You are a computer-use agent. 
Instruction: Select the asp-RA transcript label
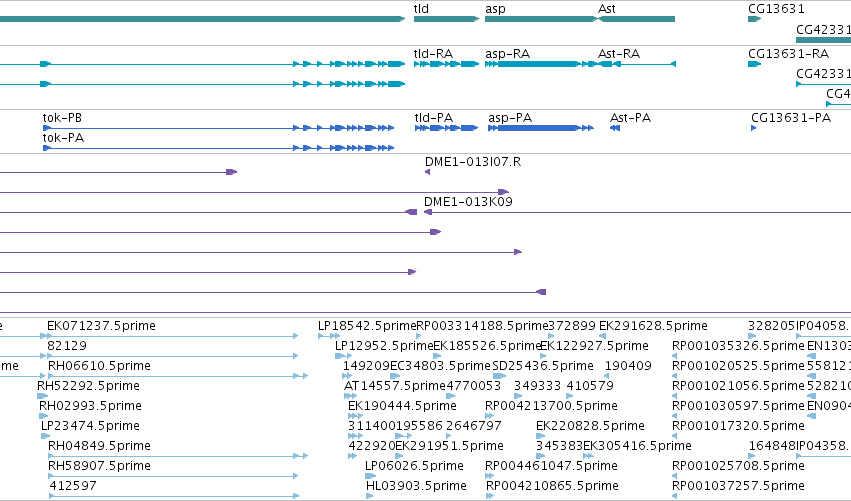(507, 54)
